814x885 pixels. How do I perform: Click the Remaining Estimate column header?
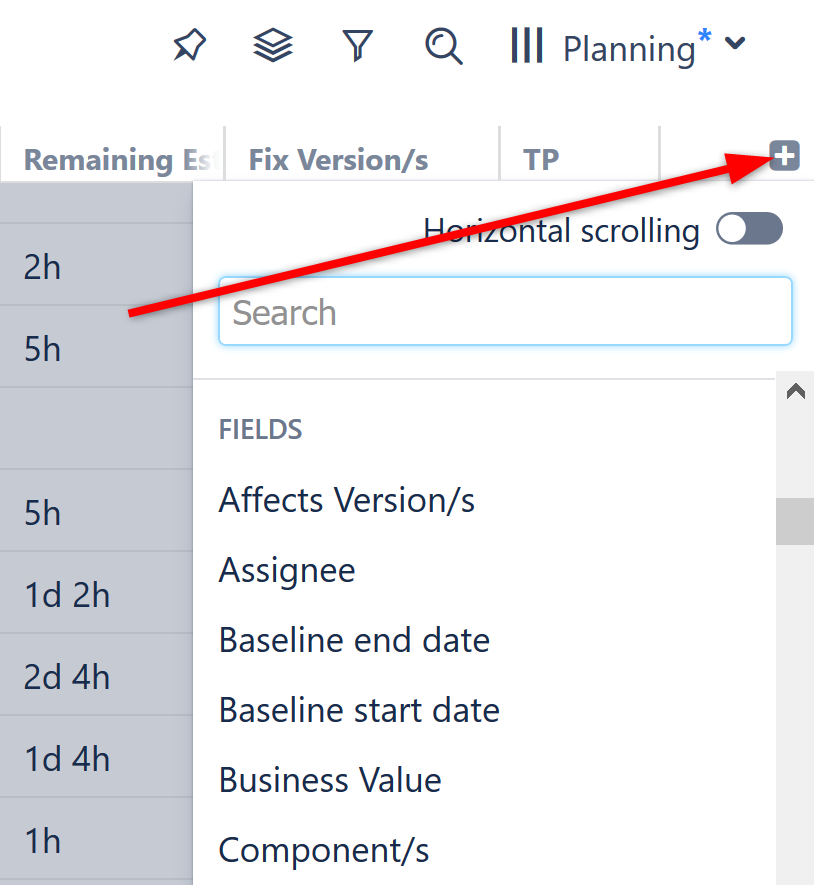pos(110,159)
